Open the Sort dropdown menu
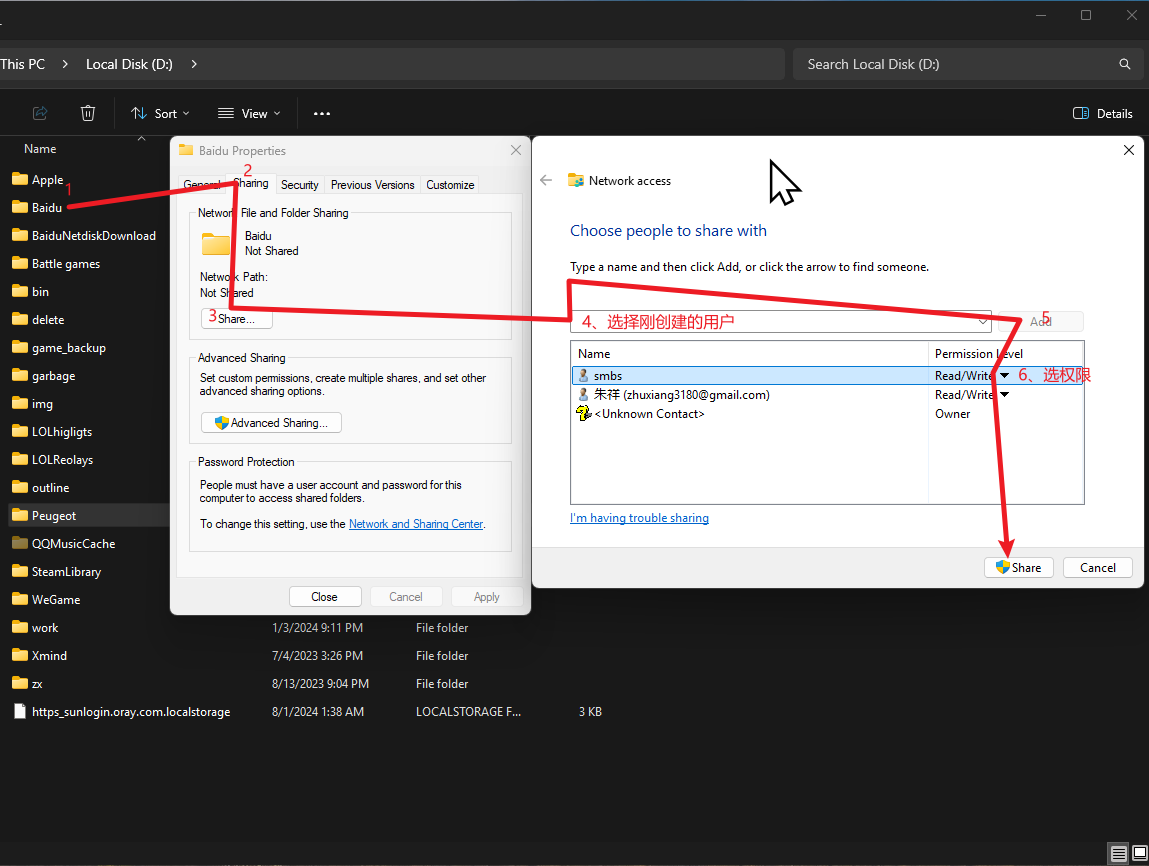1149x866 pixels. (x=160, y=113)
